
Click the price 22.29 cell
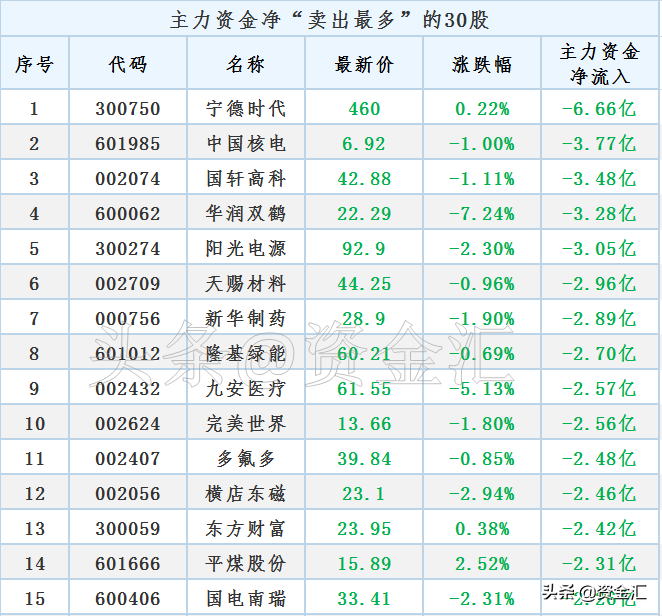(x=364, y=214)
